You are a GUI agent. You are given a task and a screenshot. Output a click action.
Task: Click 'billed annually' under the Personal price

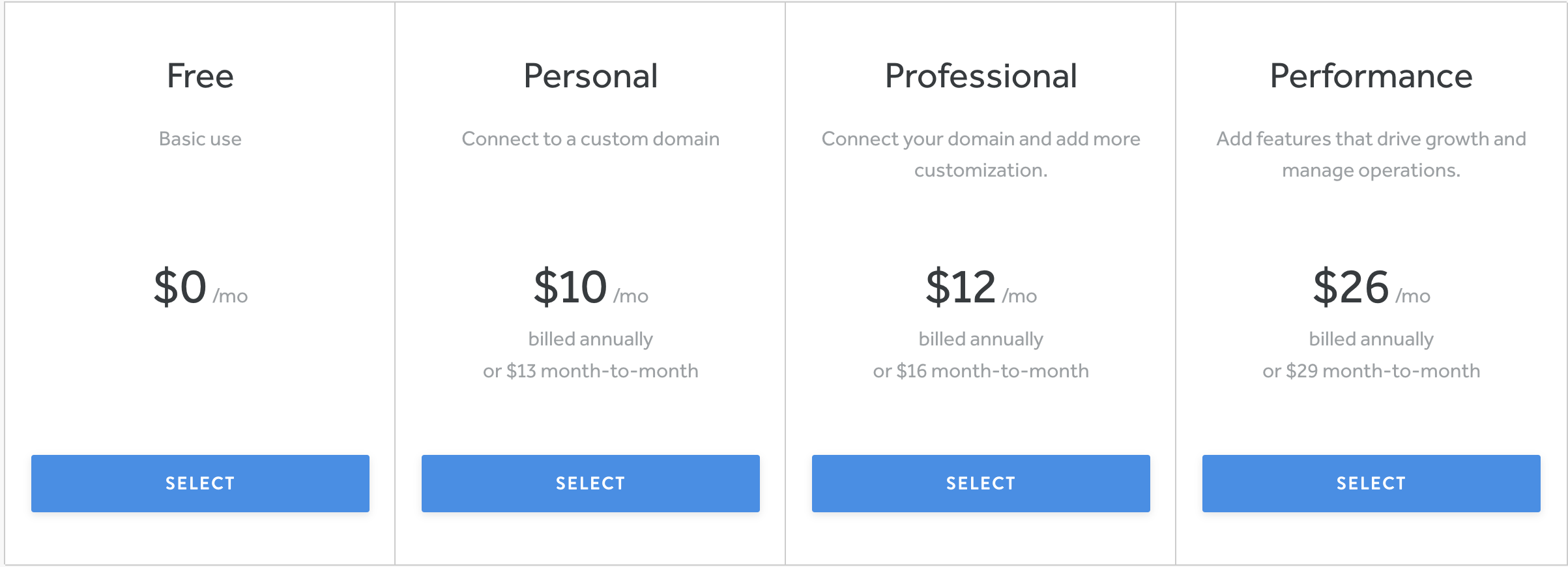(590, 339)
